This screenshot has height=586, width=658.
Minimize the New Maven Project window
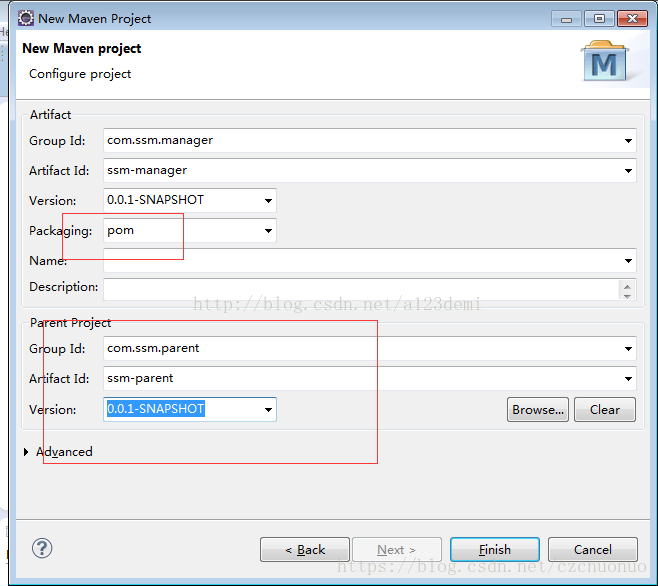566,19
